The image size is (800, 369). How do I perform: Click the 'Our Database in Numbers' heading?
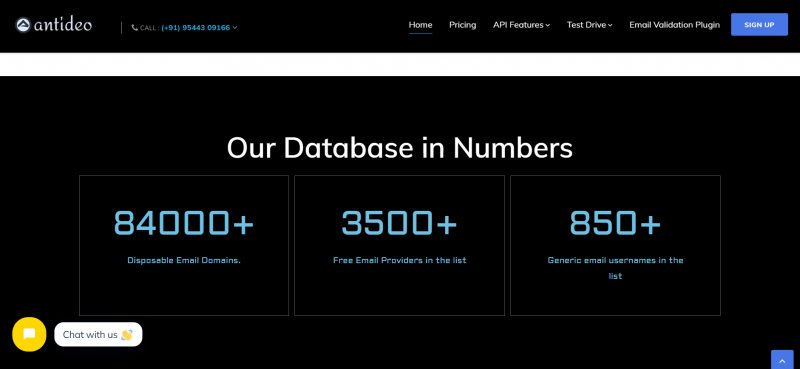coord(399,148)
